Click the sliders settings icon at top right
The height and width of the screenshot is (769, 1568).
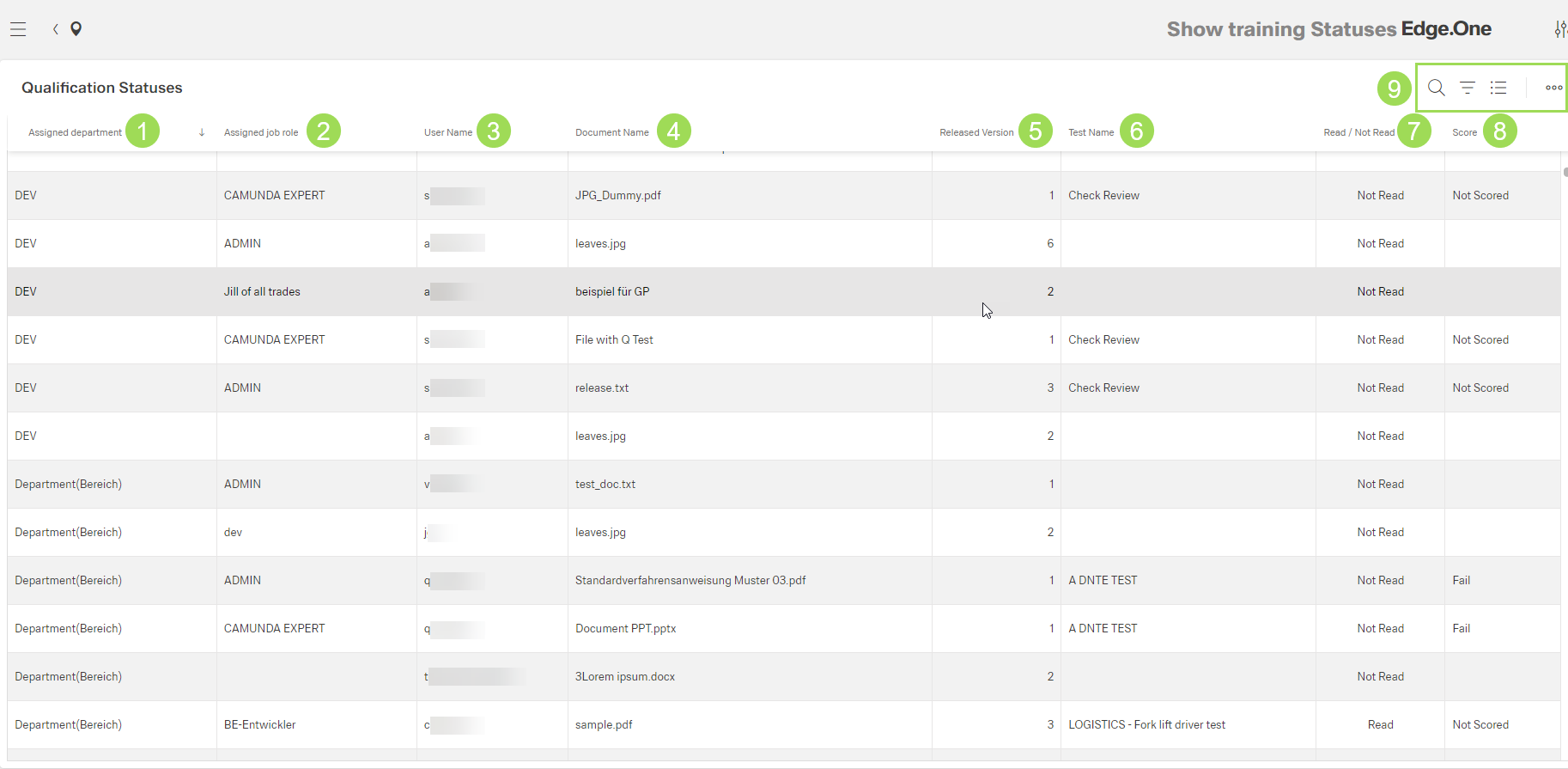(1560, 29)
